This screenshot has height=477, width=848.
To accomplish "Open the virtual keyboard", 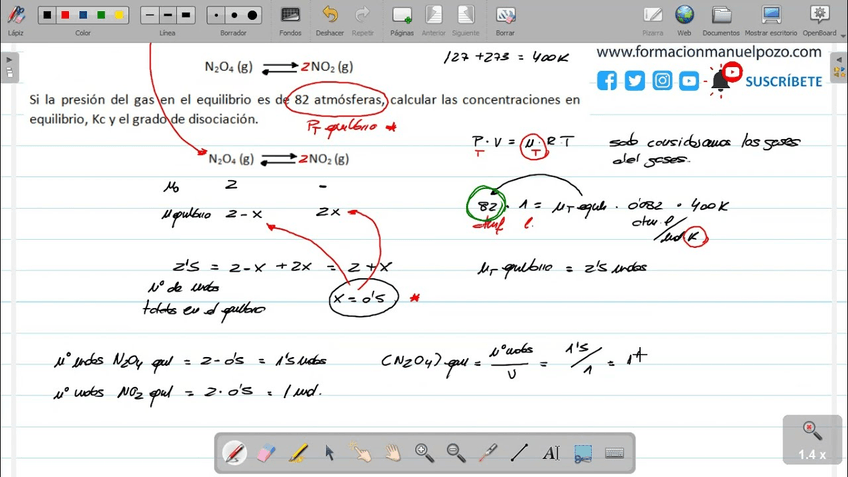I will coord(614,453).
